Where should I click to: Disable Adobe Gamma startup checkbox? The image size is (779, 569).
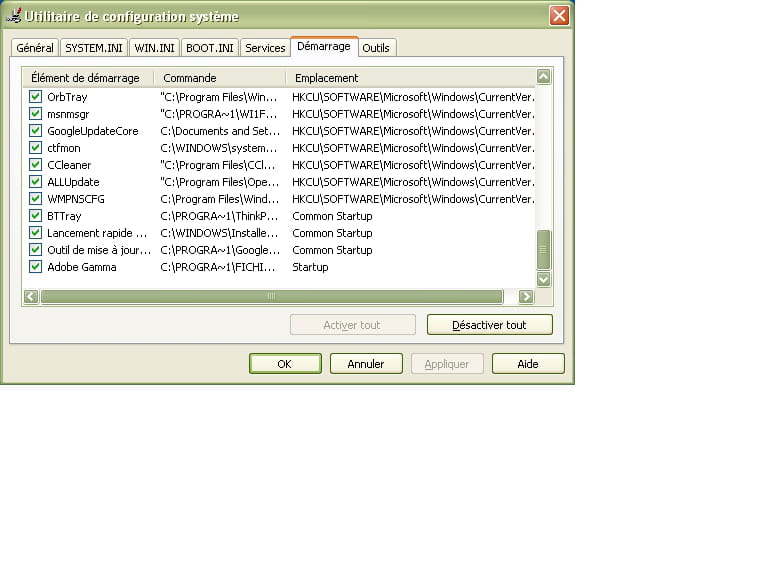(x=35, y=267)
